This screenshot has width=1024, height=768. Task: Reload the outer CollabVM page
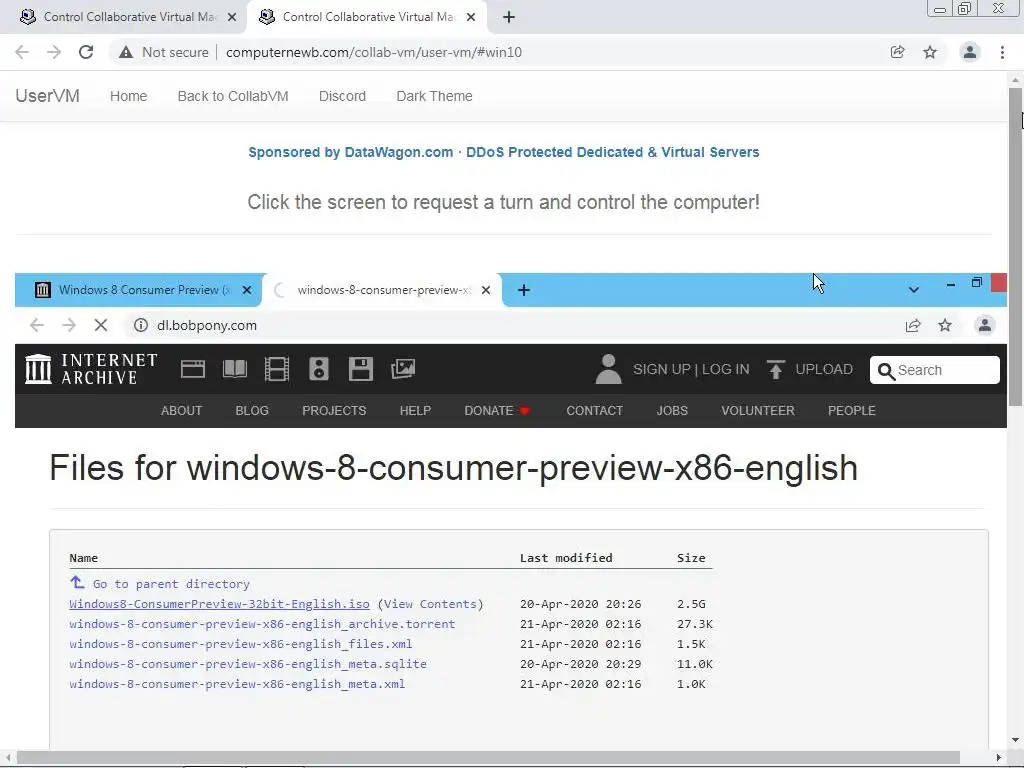(x=86, y=52)
